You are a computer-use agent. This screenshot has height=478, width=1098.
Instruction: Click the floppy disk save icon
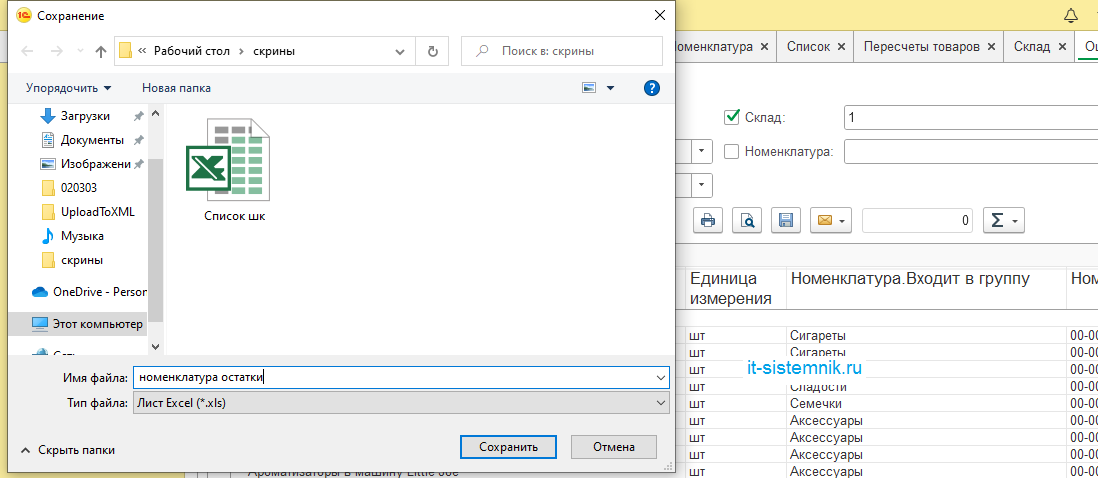pyautogui.click(x=785, y=220)
